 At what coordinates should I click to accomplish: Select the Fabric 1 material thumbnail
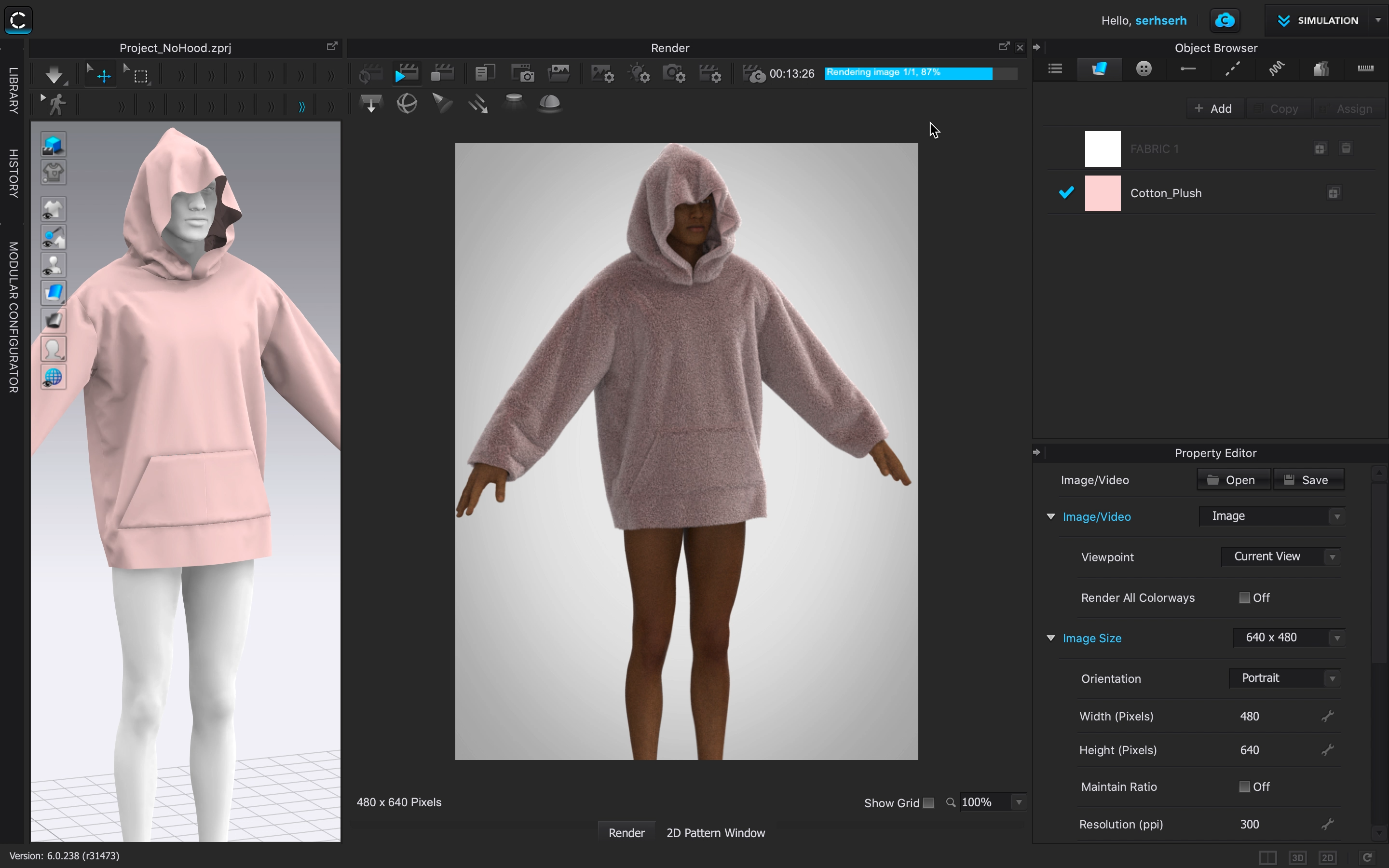pyautogui.click(x=1102, y=148)
